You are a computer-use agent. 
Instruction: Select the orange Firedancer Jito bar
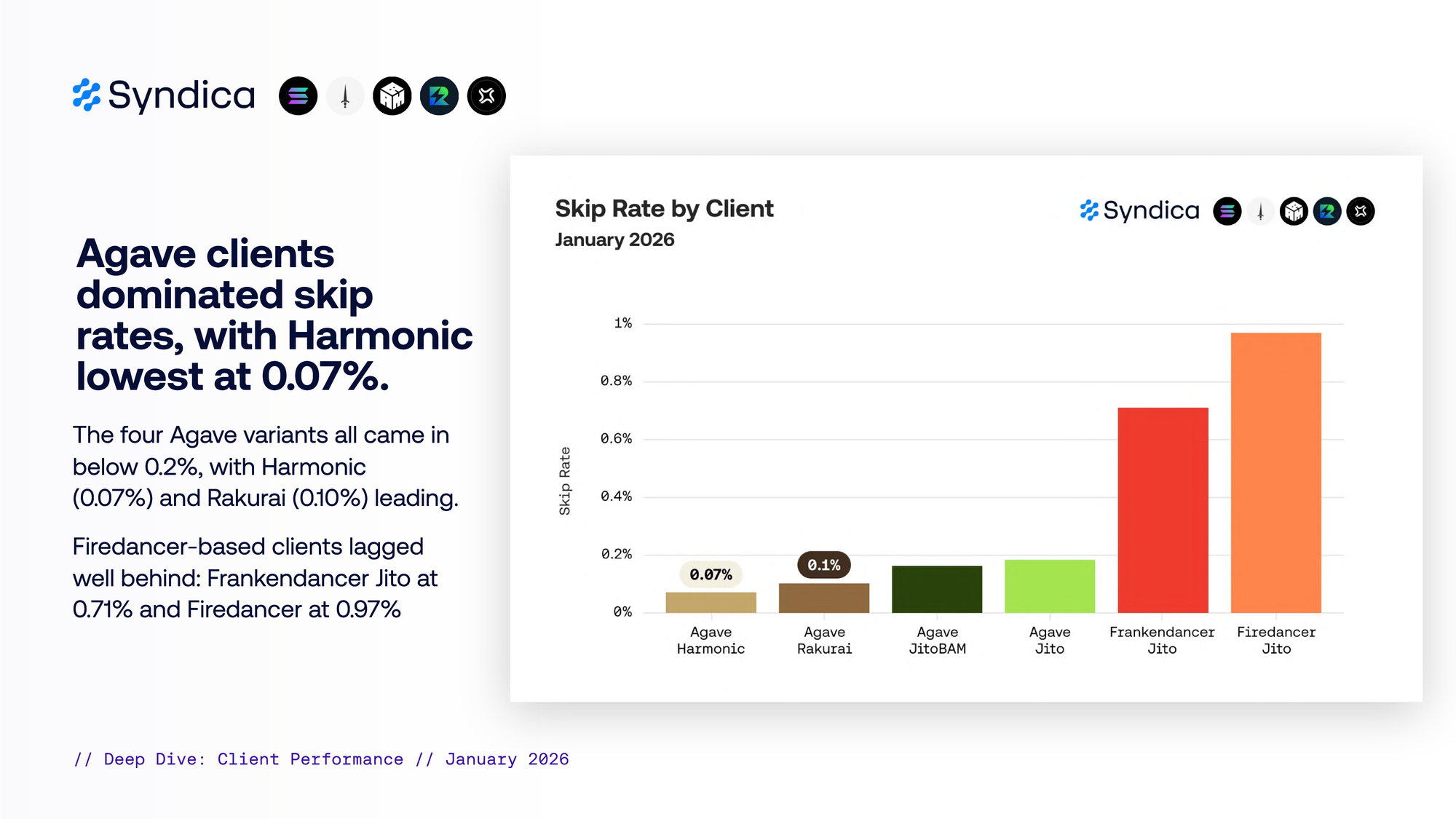1275,473
